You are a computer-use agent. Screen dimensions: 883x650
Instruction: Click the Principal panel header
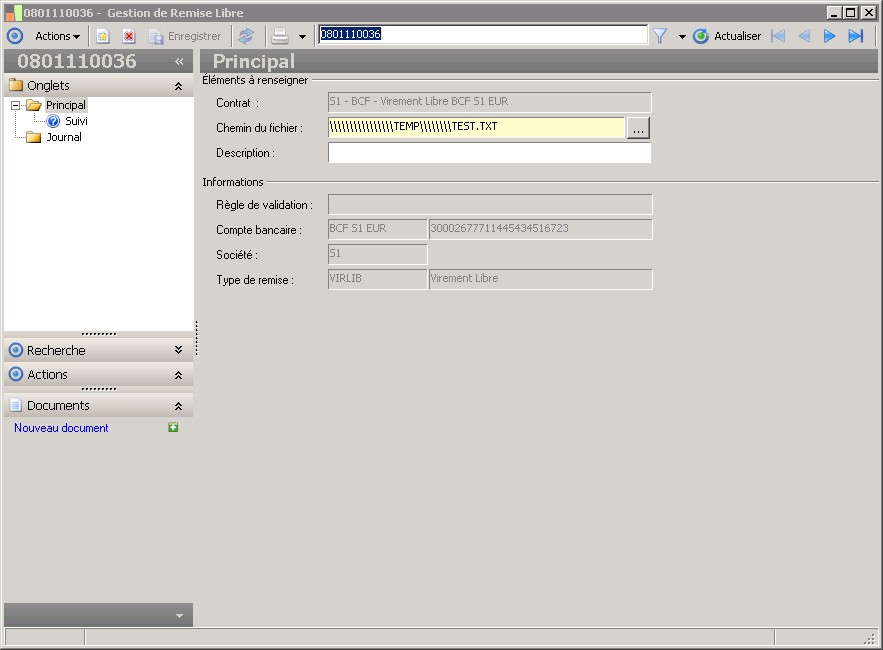(x=254, y=61)
